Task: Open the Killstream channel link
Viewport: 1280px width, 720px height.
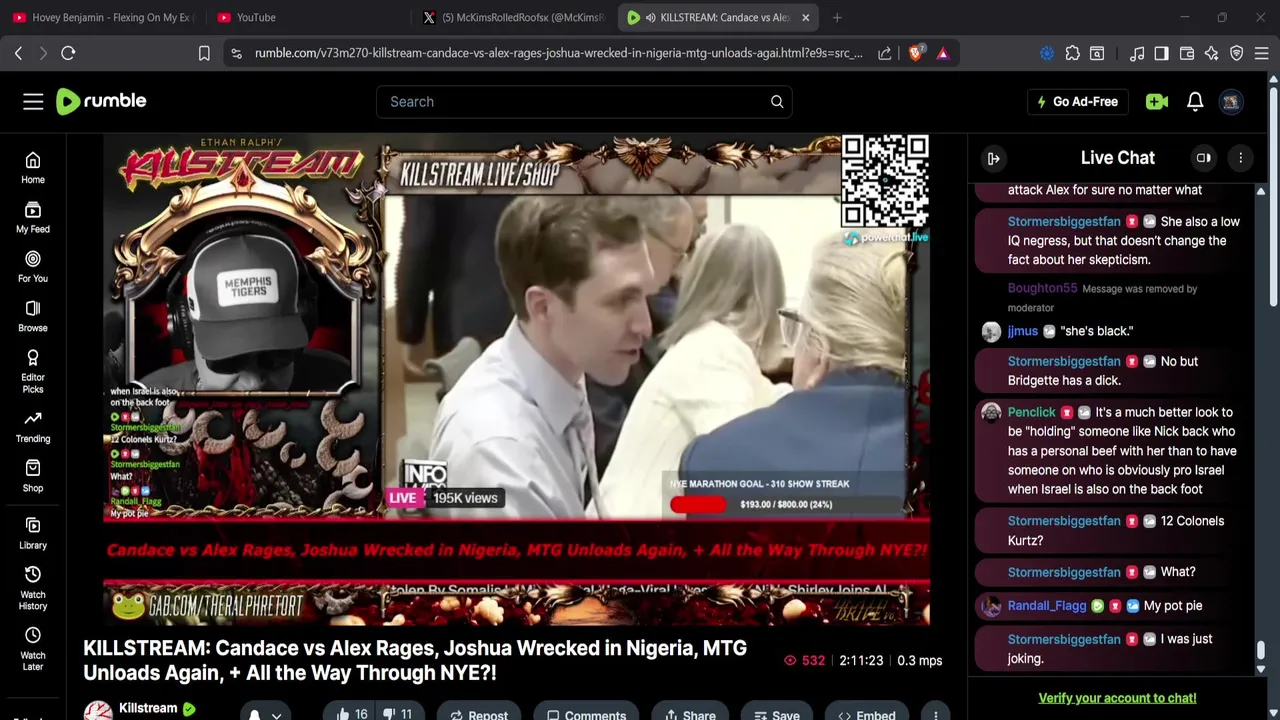Action: 148,708
